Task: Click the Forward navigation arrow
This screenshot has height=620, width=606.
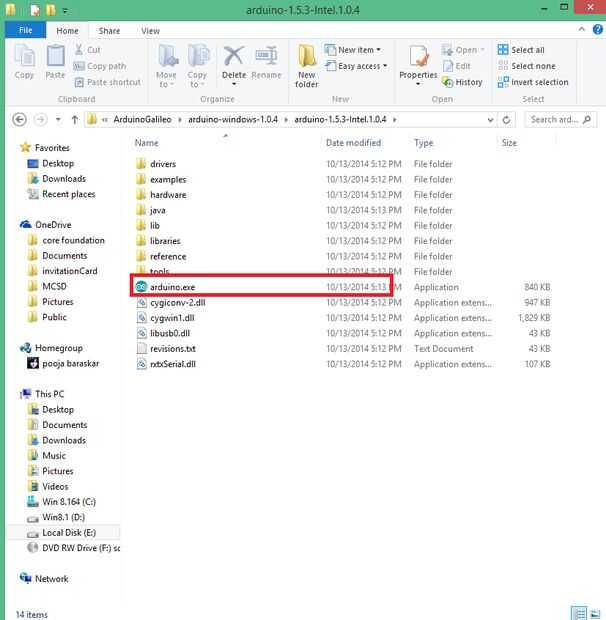Action: tap(40, 119)
